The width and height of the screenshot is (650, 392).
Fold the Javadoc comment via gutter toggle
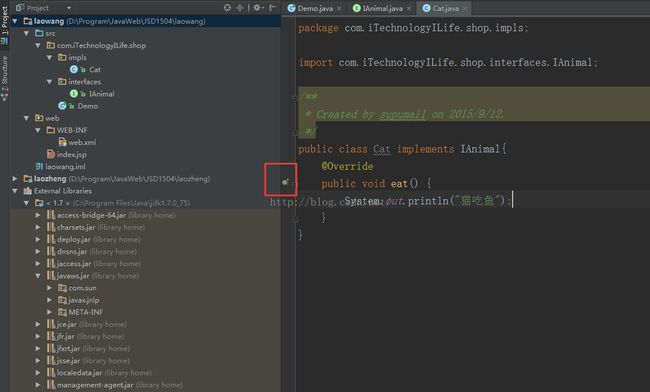294,98
